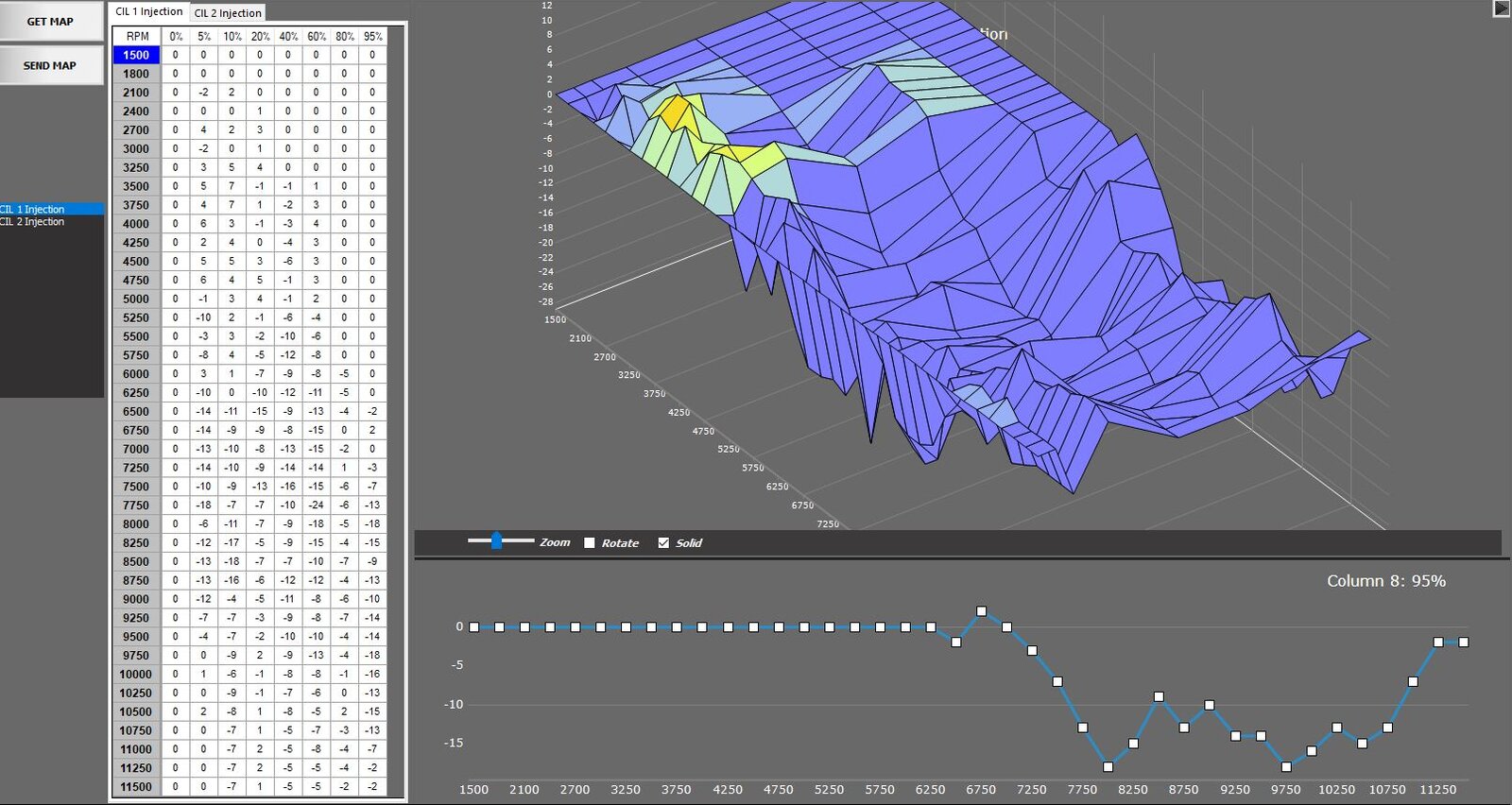1512x805 pixels.
Task: Select CIL 2 Injection in left list
Action: [33, 222]
